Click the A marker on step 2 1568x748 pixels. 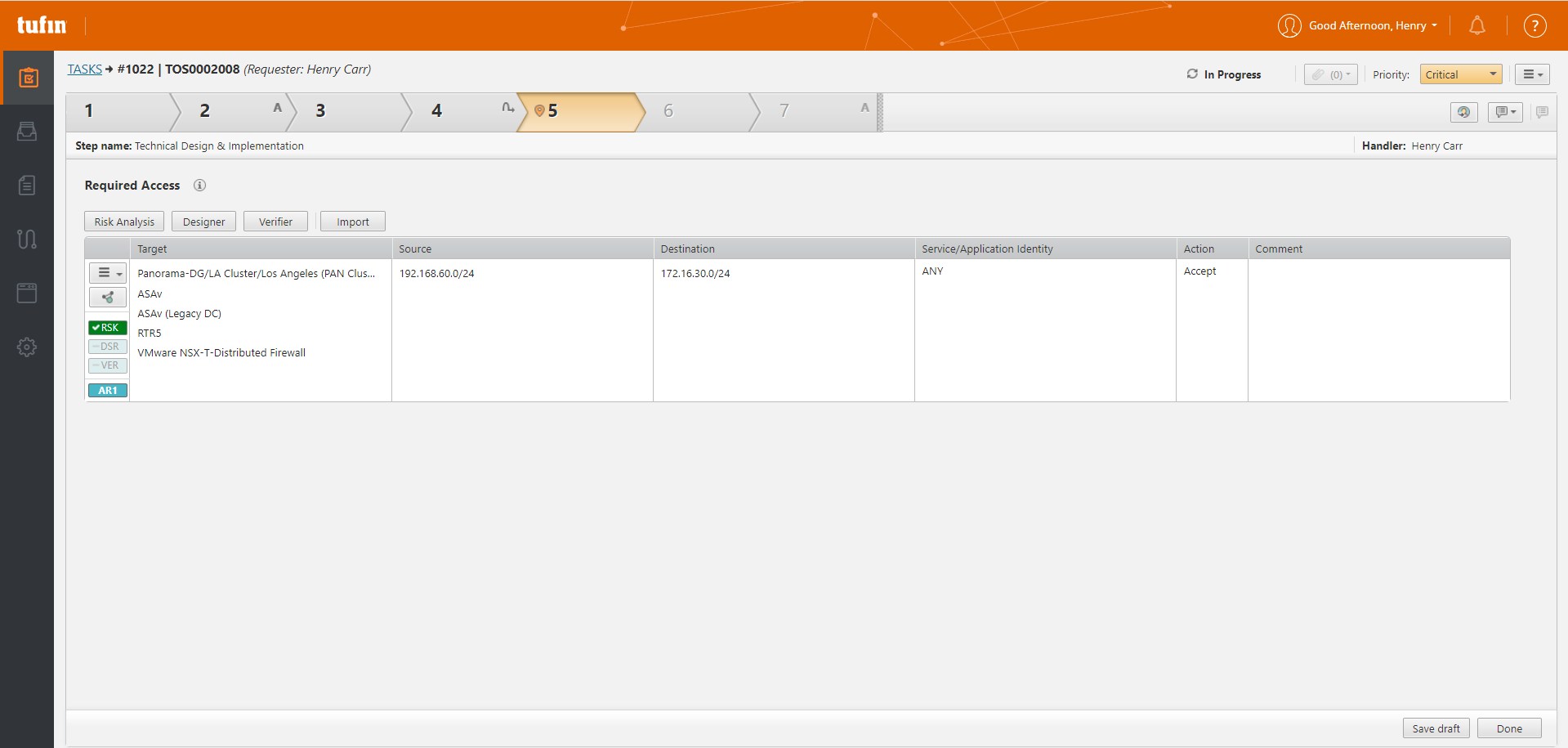click(x=278, y=107)
